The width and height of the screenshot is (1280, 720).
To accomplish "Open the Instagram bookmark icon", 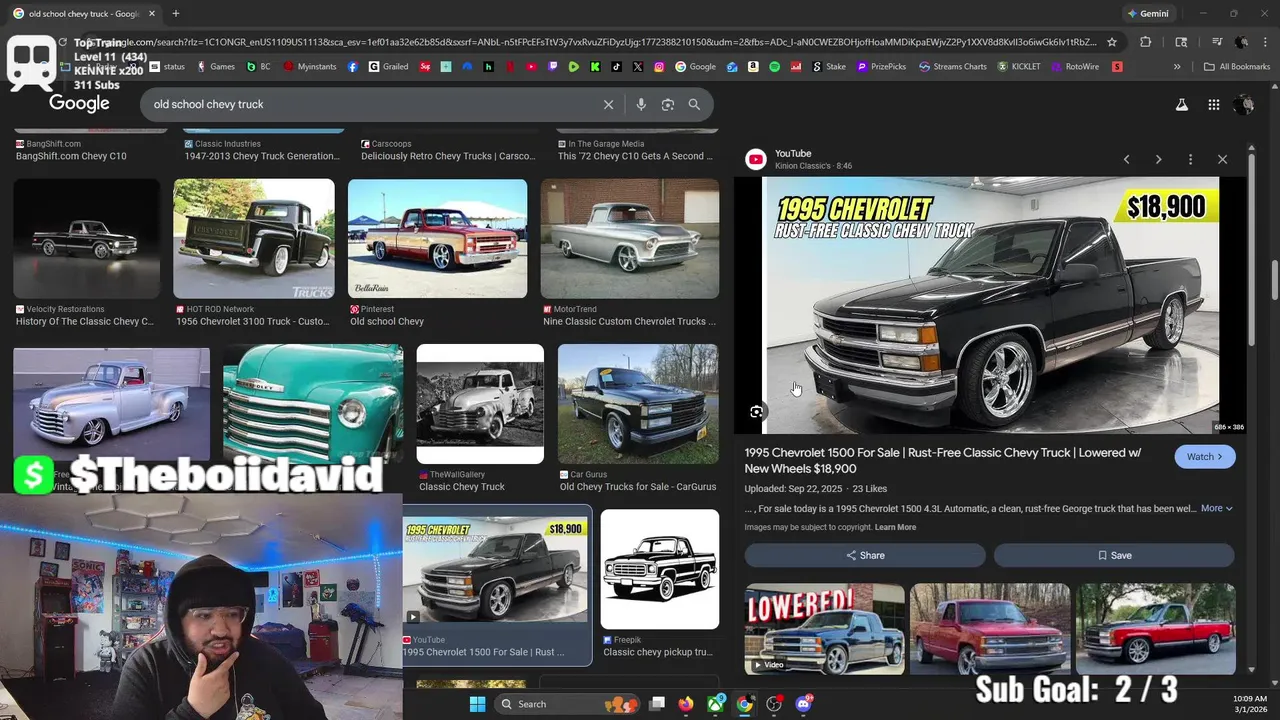I will [660, 67].
